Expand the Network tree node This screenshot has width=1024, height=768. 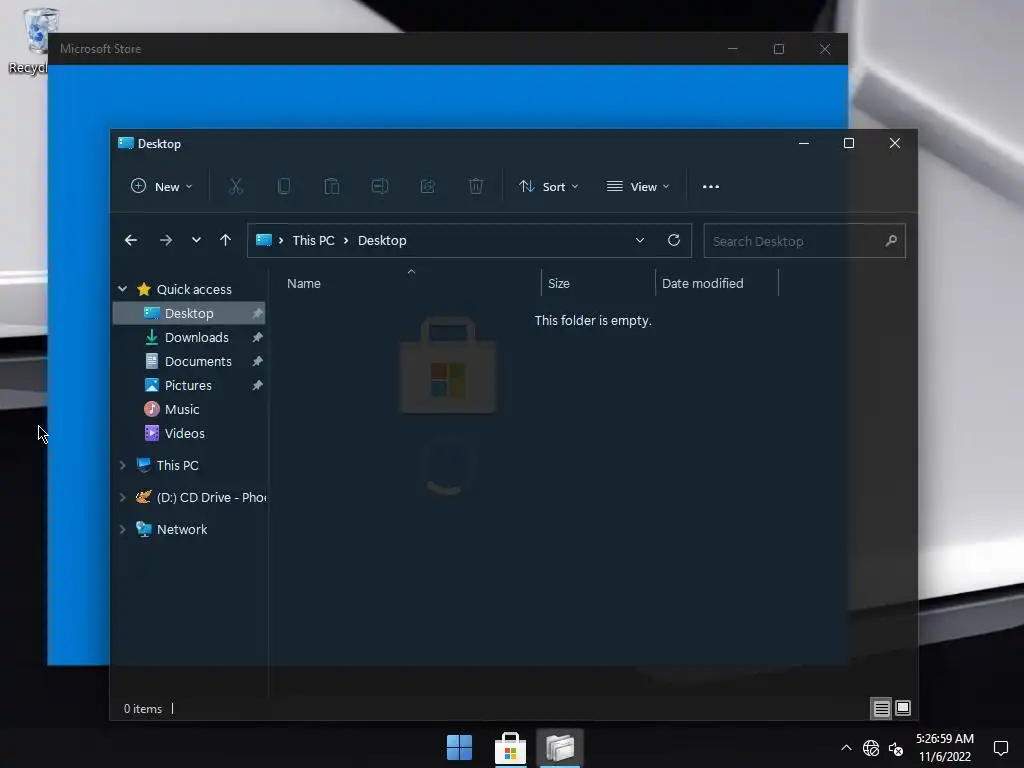pos(122,529)
